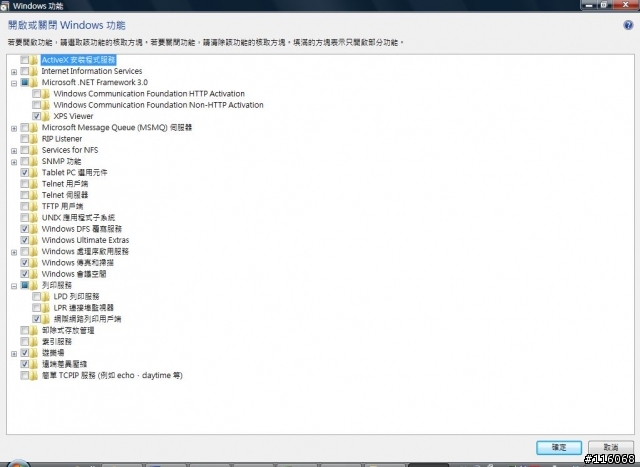Viewport: 640px width, 467px height.
Task: Select 'Windows Communication Foundation HTTP Activation' text
Action: [149, 94]
